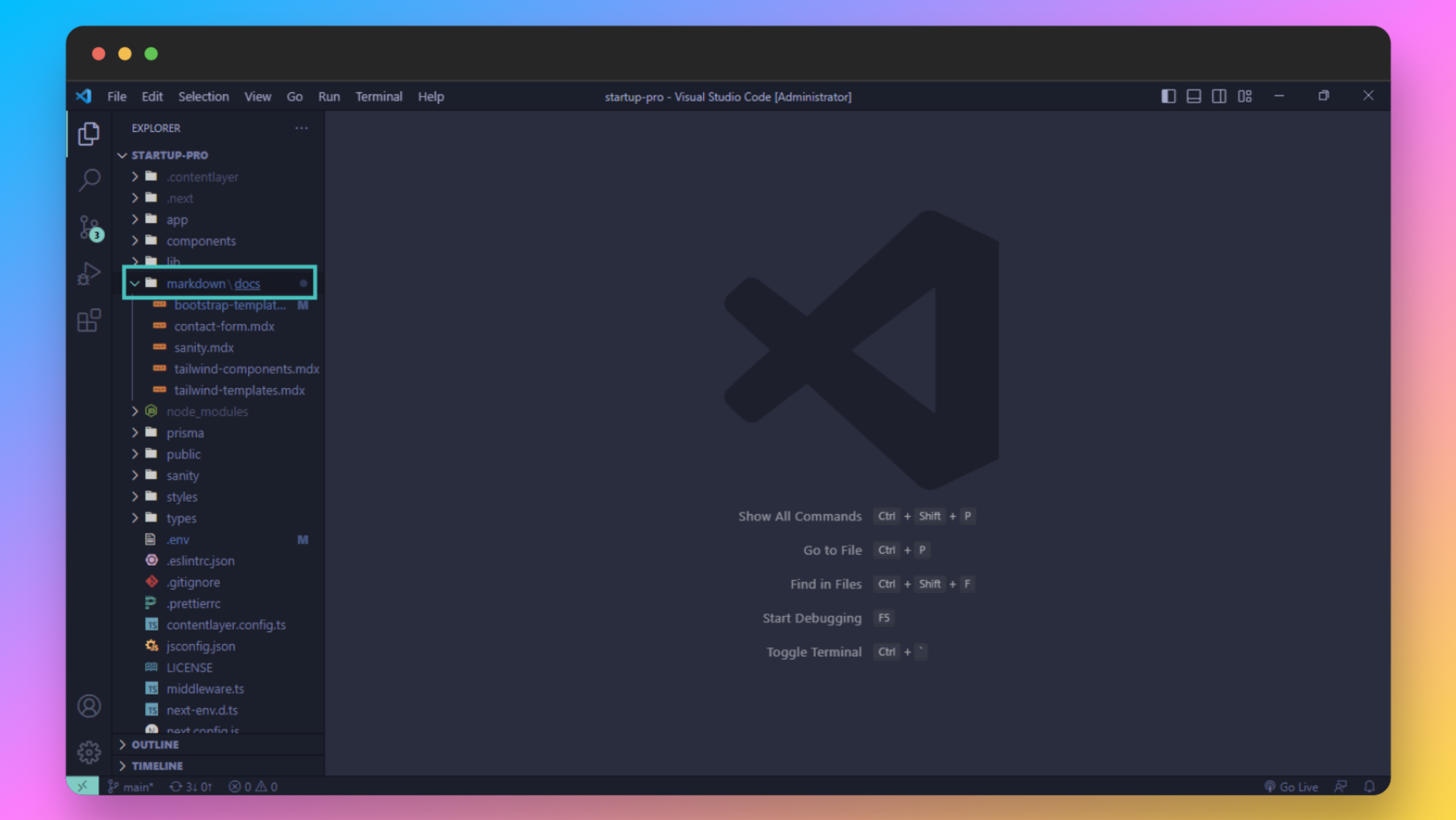1456x820 pixels.
Task: Open the Edit menu
Action: tap(152, 96)
